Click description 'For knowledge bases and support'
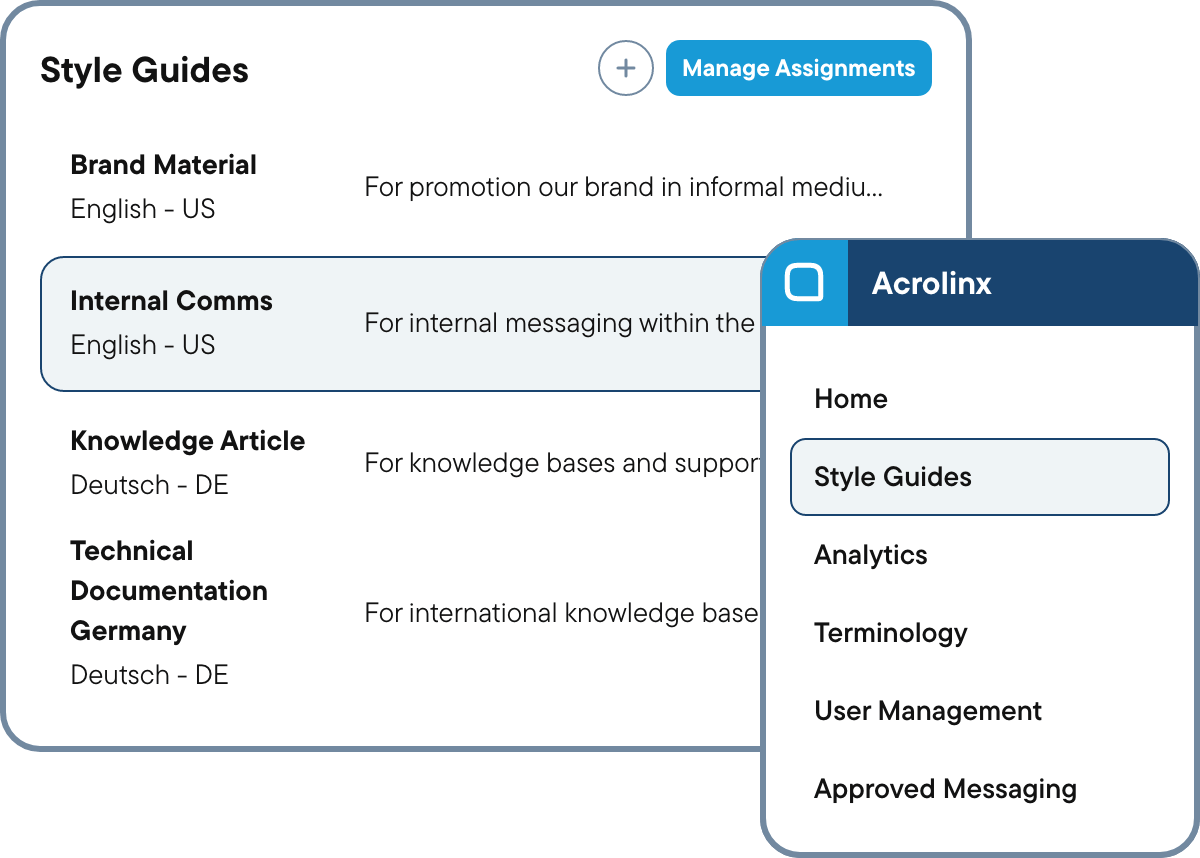 562,463
